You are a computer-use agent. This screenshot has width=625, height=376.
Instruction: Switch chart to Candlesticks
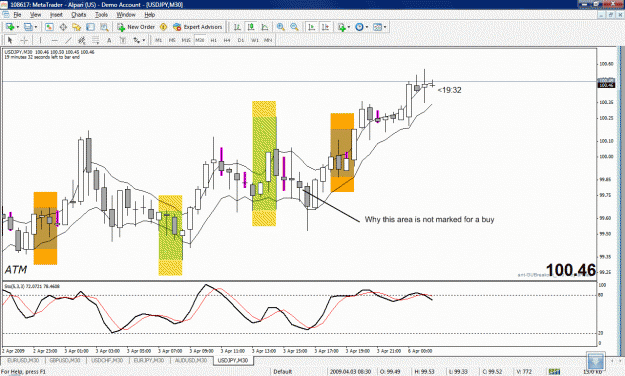tap(251, 27)
